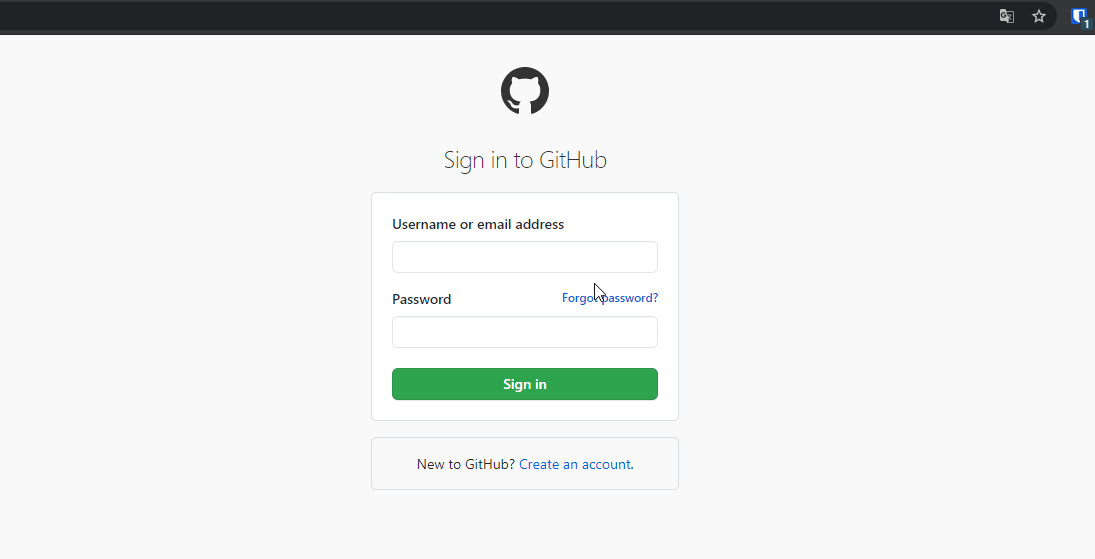This screenshot has height=559, width=1095.
Task: Follow the Create an account link
Action: pos(575,464)
